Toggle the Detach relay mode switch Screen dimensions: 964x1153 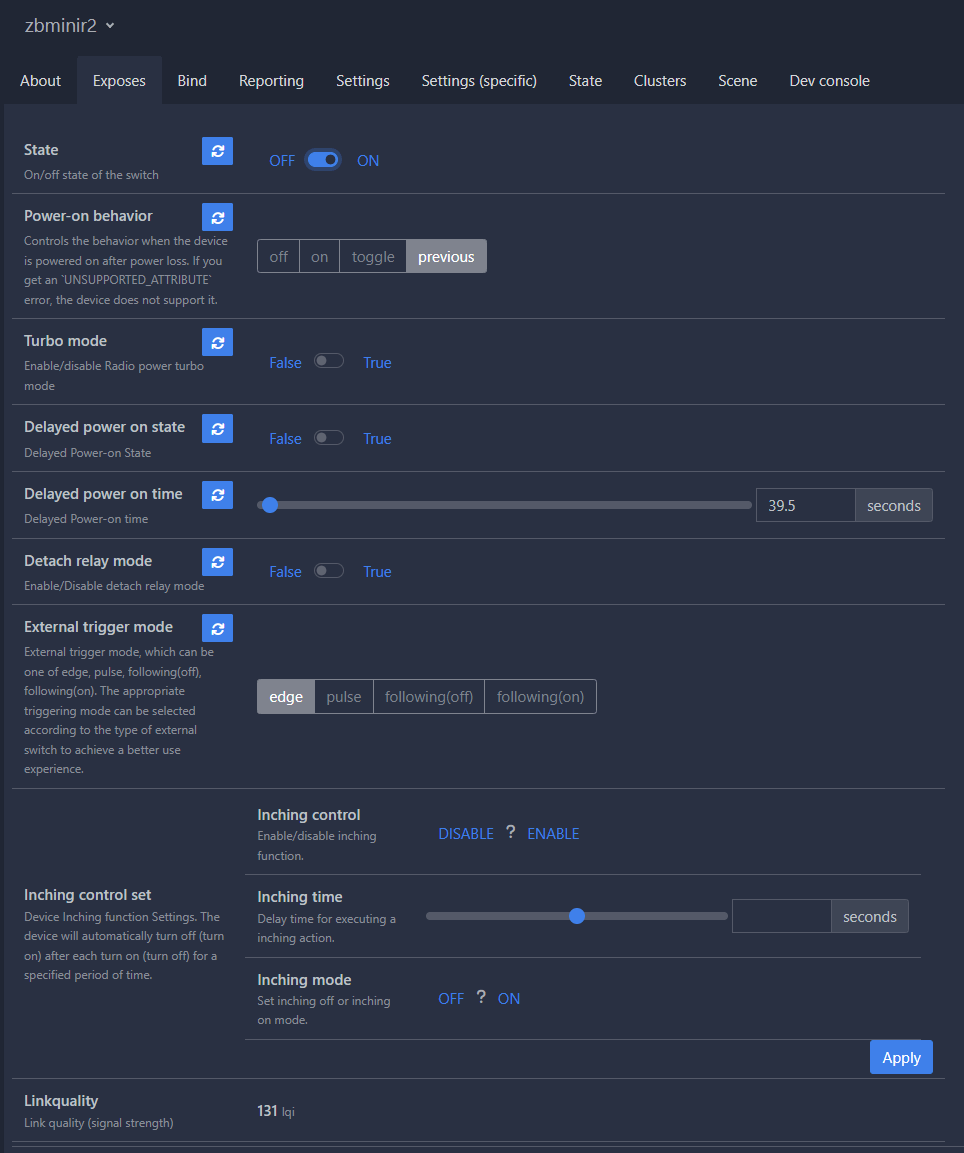click(329, 571)
